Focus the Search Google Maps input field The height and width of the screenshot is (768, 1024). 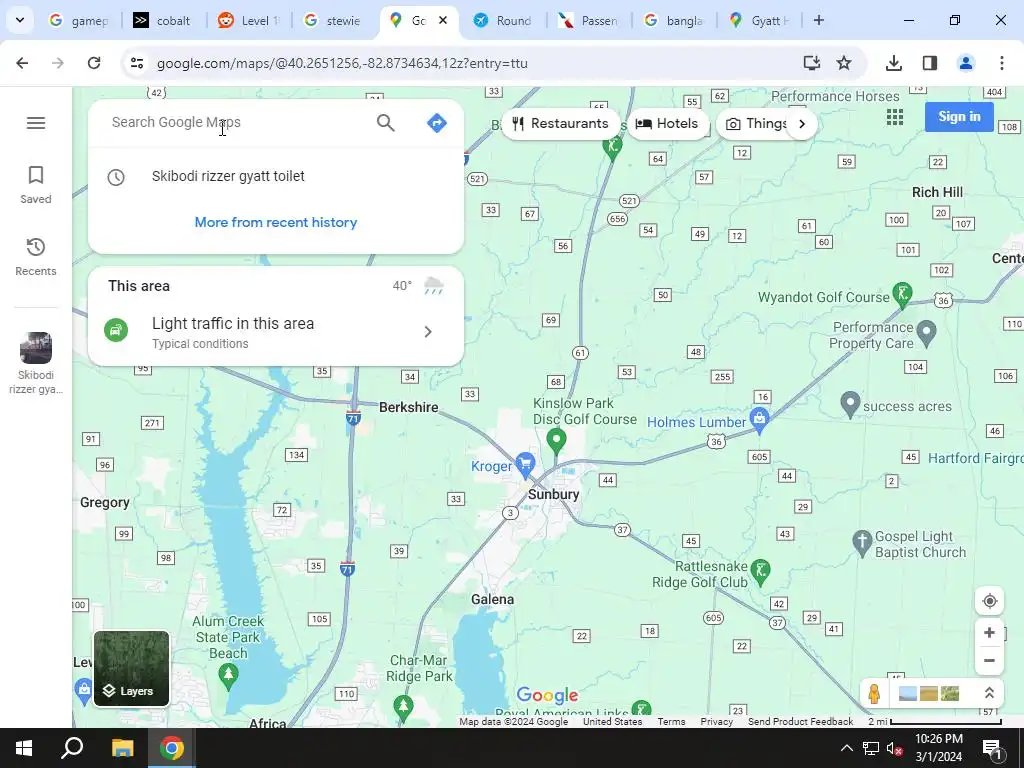tap(235, 122)
